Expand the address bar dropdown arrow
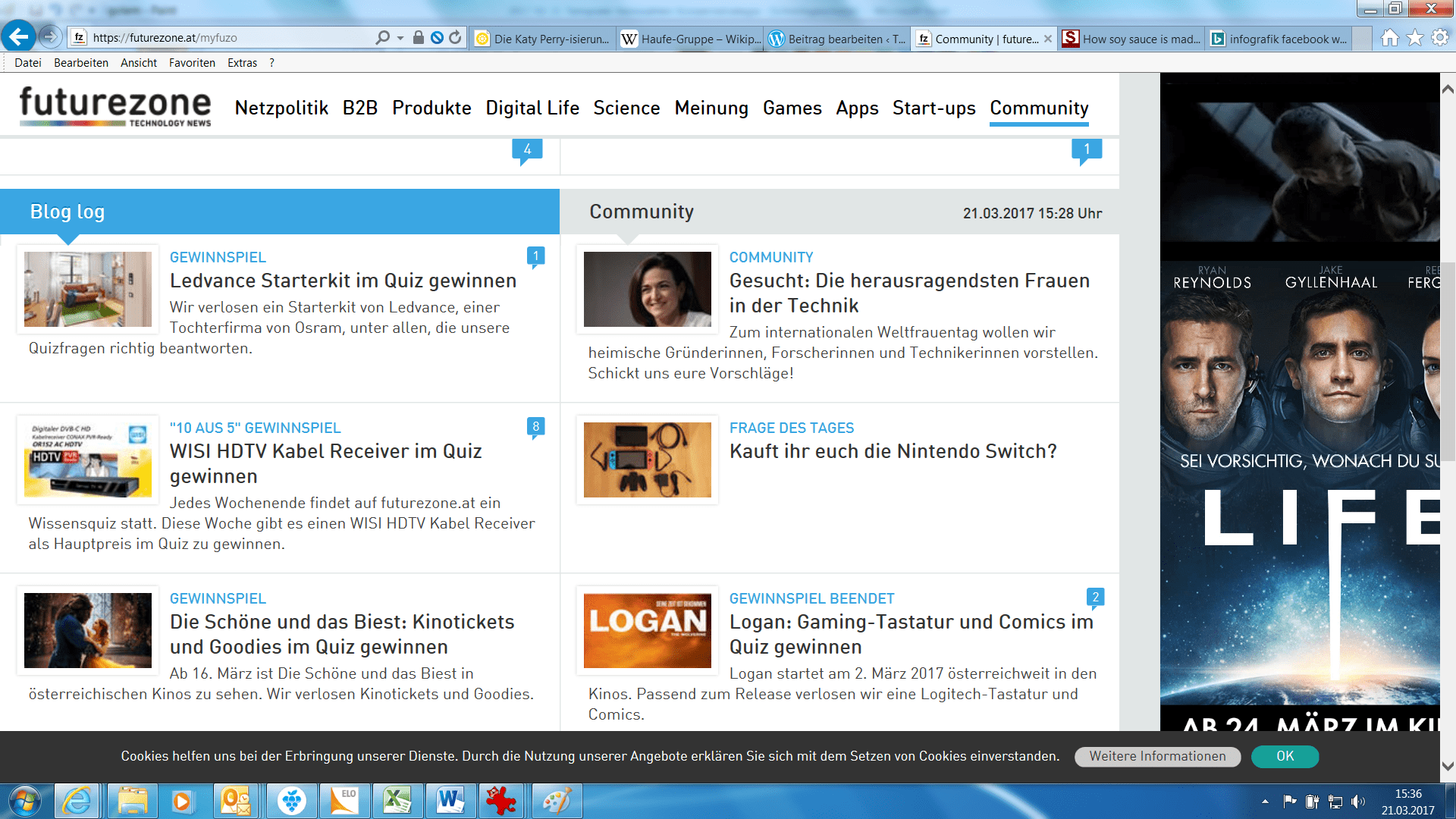The height and width of the screenshot is (819, 1456). [x=400, y=38]
